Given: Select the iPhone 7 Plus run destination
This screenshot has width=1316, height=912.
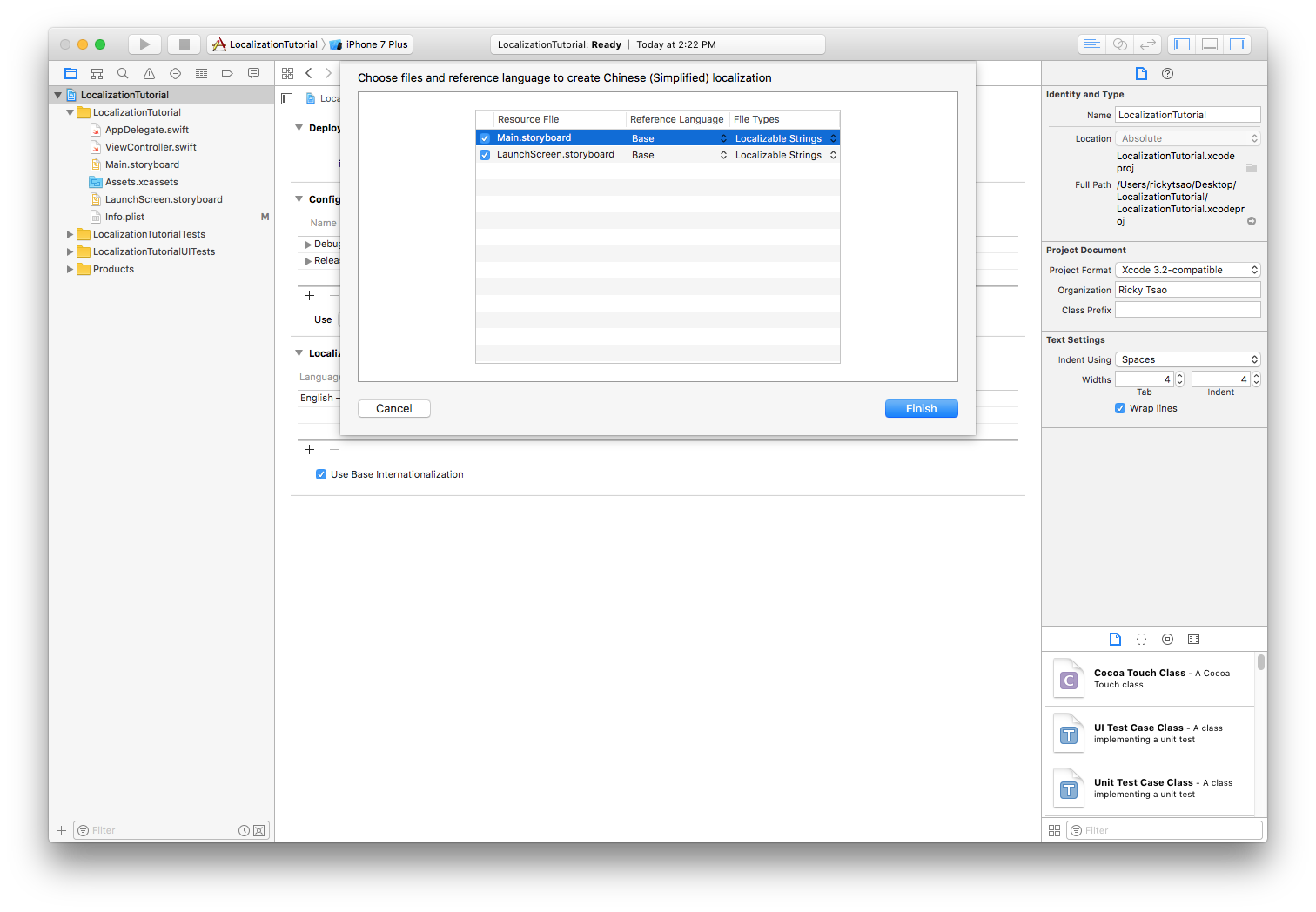Looking at the screenshot, I should click(369, 44).
